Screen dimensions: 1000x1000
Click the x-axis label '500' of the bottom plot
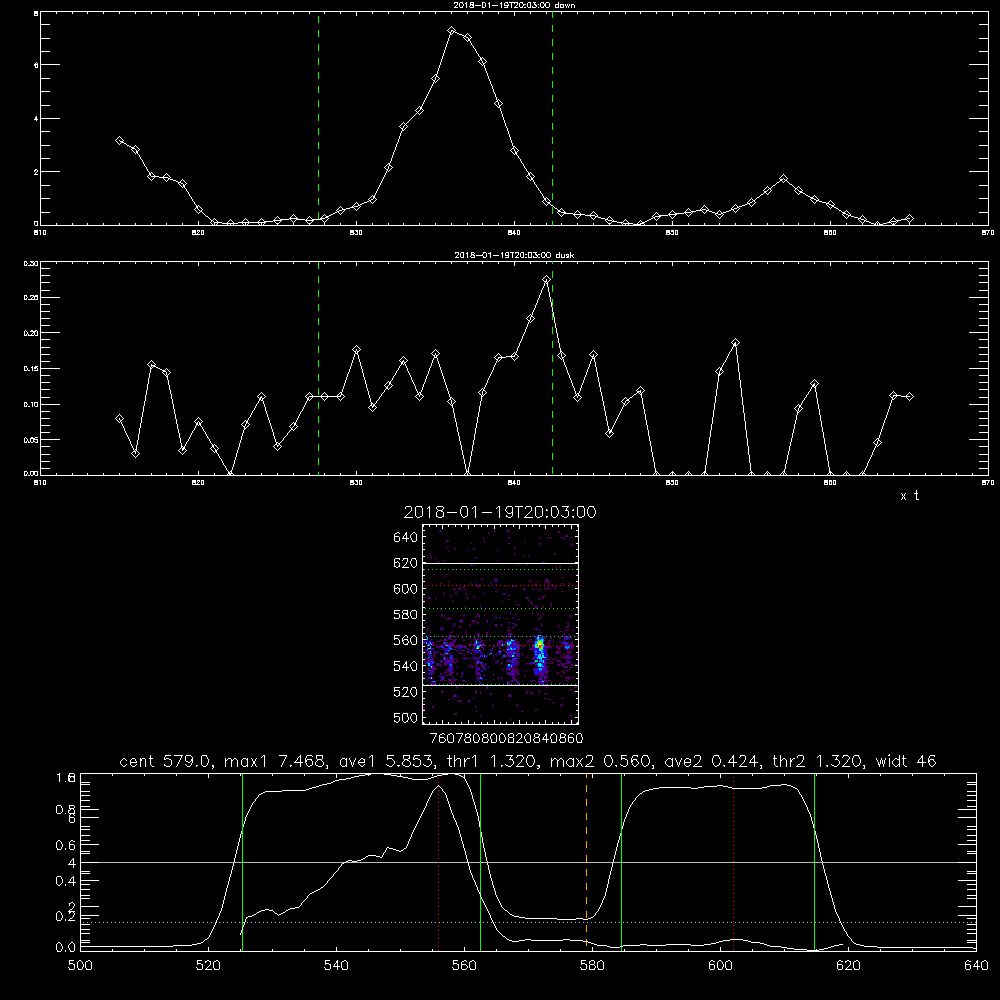[x=80, y=965]
